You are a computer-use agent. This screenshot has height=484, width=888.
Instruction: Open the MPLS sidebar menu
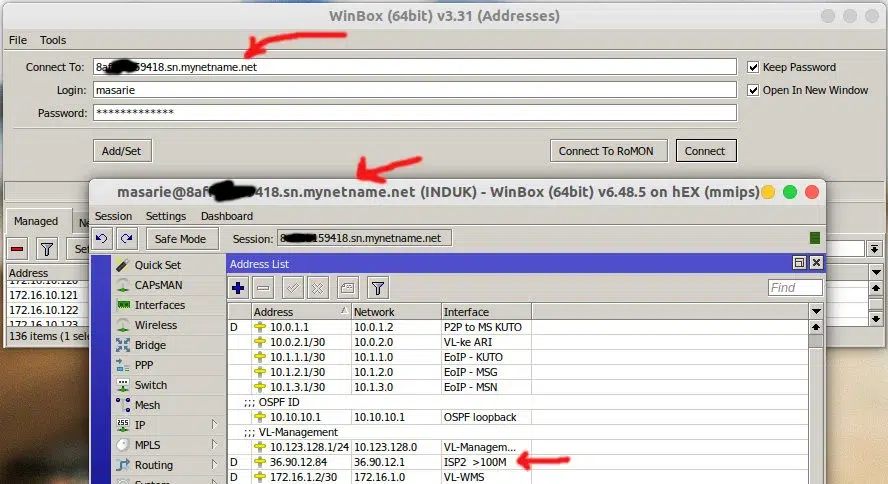[x=147, y=445]
